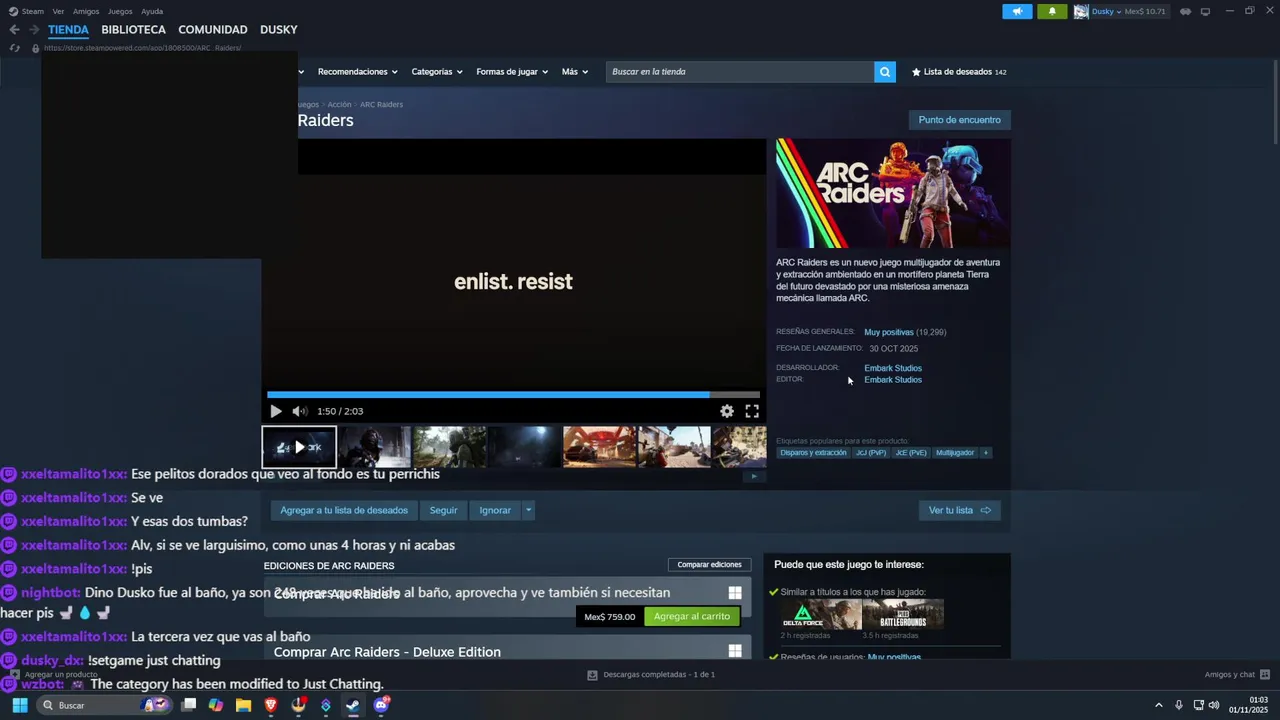This screenshot has width=1280, height=720.
Task: Open Task View on taskbar
Action: (x=189, y=705)
